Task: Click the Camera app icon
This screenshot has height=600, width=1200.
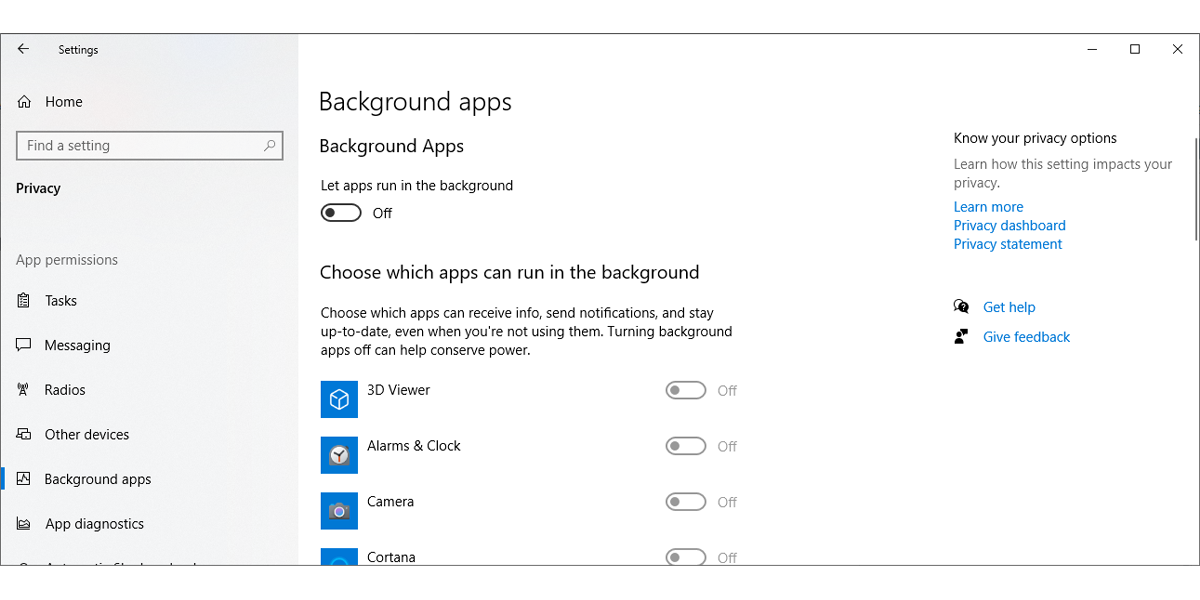Action: pyautogui.click(x=339, y=511)
